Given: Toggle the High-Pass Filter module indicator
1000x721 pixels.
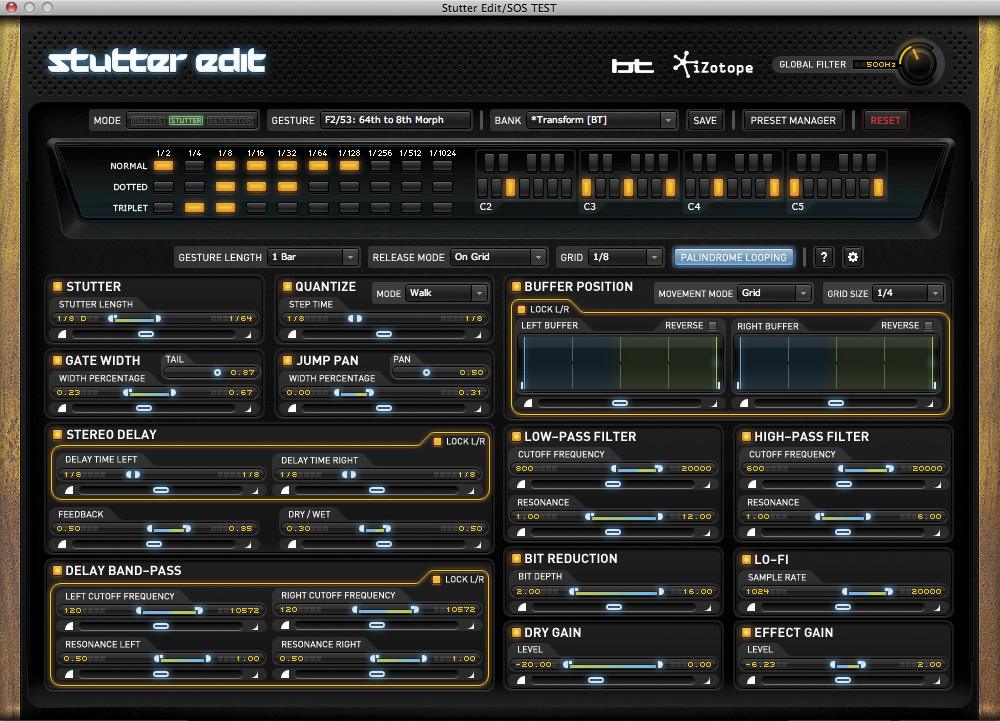Looking at the screenshot, I should pyautogui.click(x=746, y=437).
